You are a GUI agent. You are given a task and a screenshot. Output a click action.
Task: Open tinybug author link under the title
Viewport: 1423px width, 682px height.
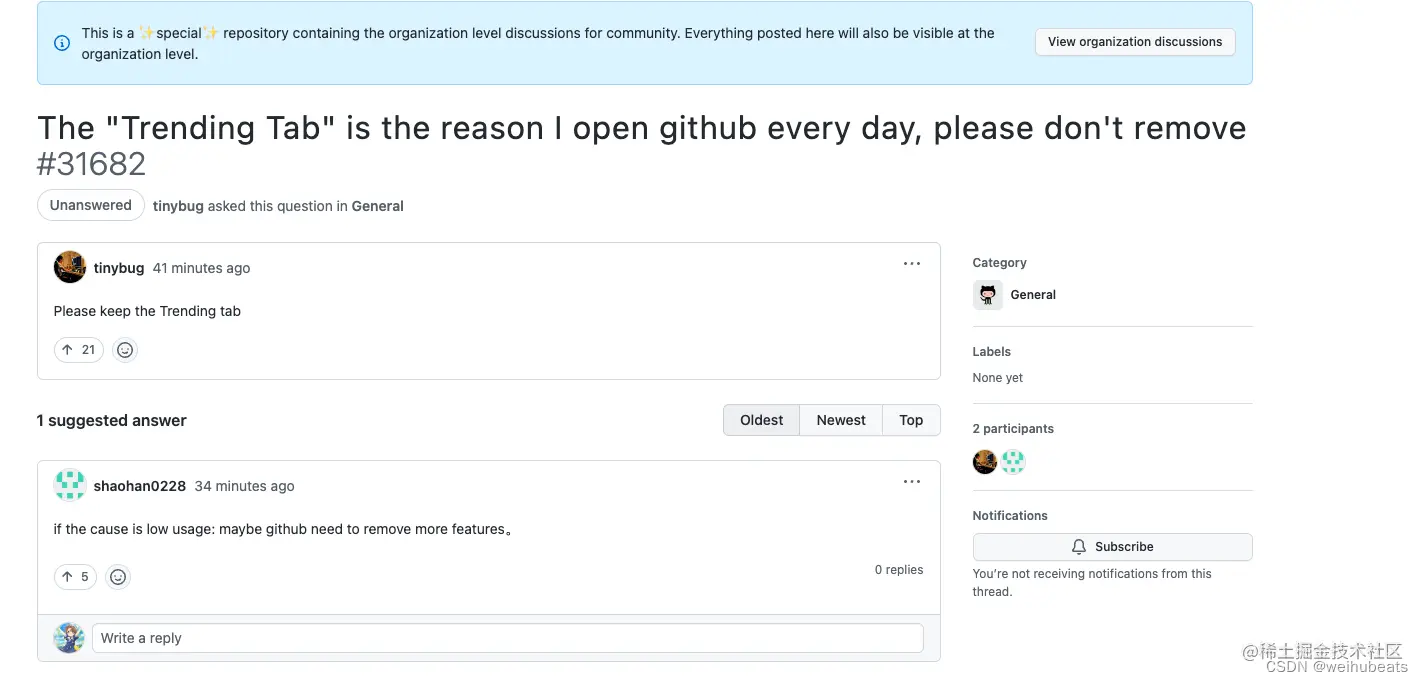(x=178, y=206)
